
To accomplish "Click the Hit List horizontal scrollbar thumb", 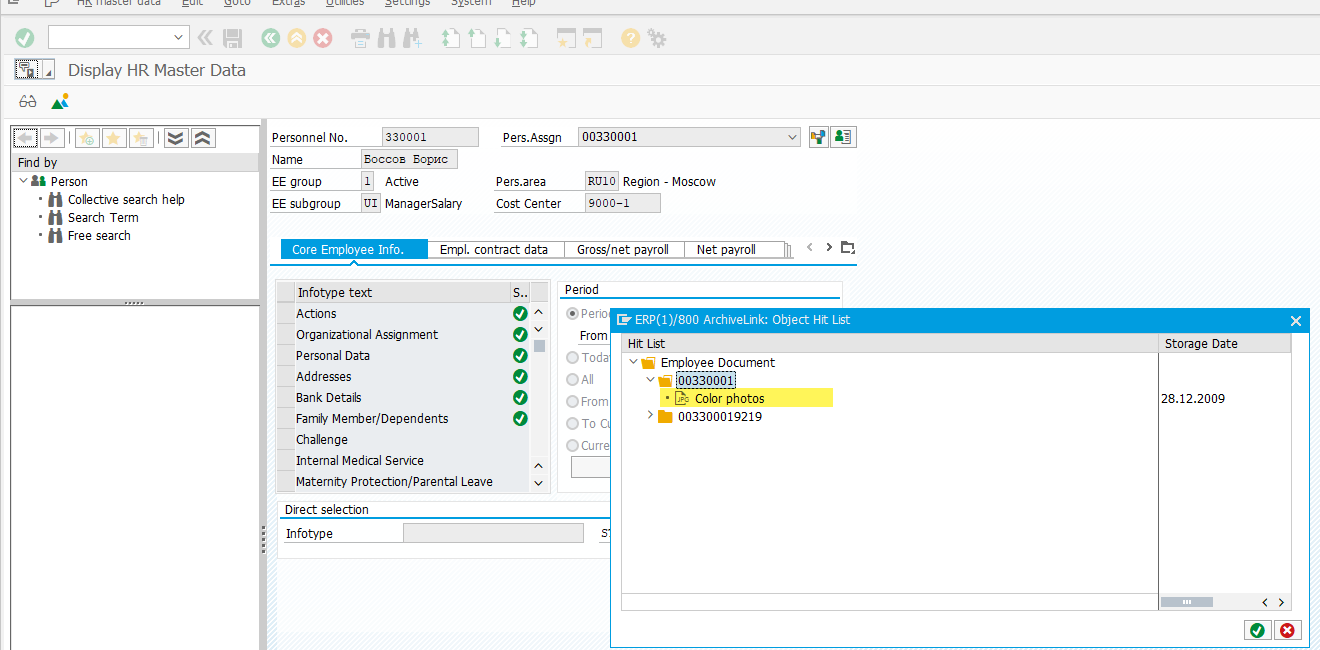I will [1187, 602].
